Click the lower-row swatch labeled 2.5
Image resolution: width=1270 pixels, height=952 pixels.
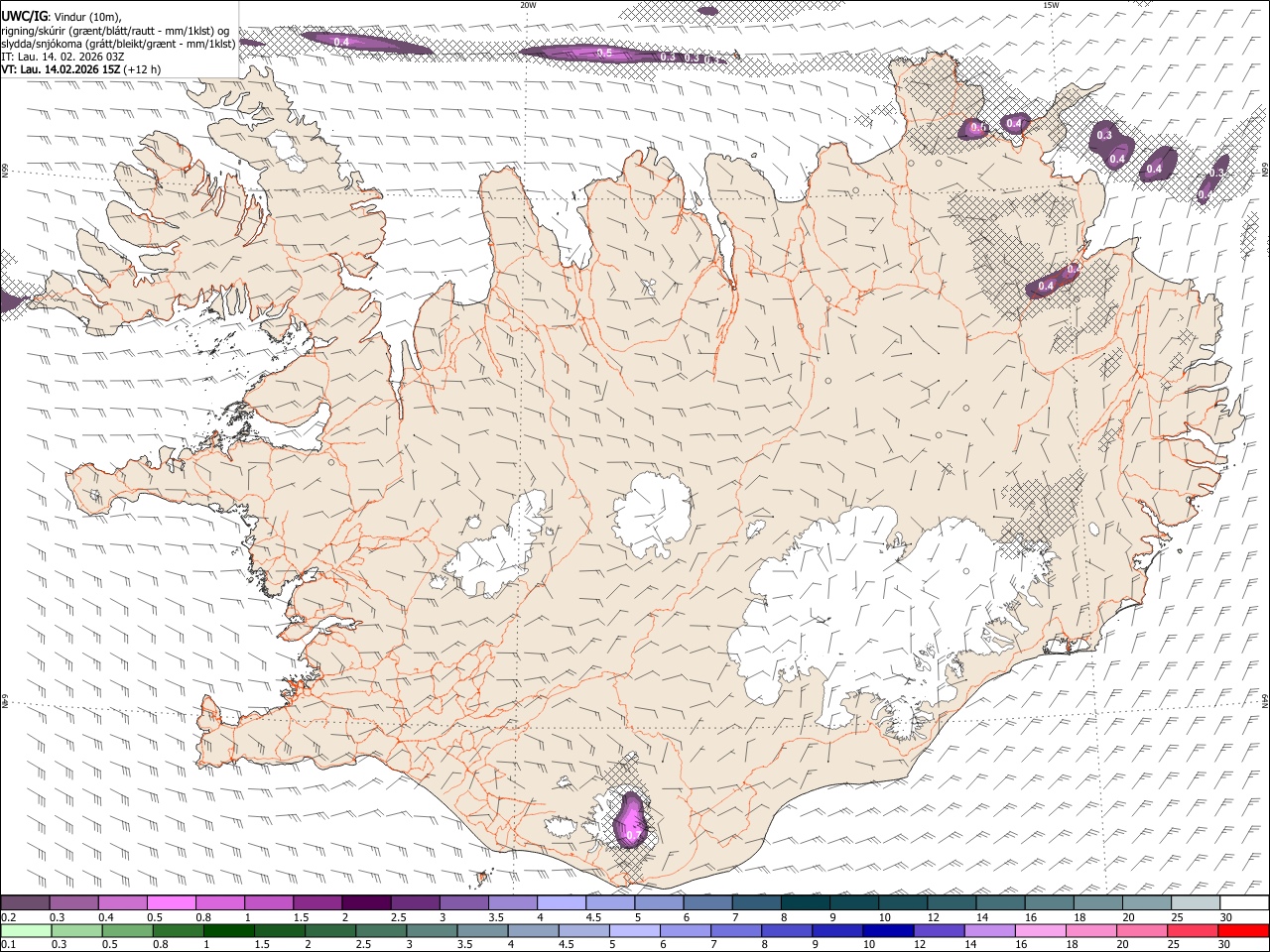tap(382, 931)
